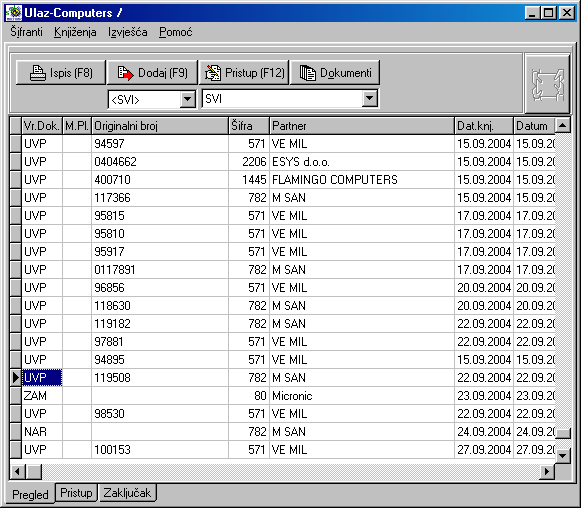Open the Dokumenti button
Image resolution: width=581 pixels, height=508 pixels.
click(x=335, y=73)
